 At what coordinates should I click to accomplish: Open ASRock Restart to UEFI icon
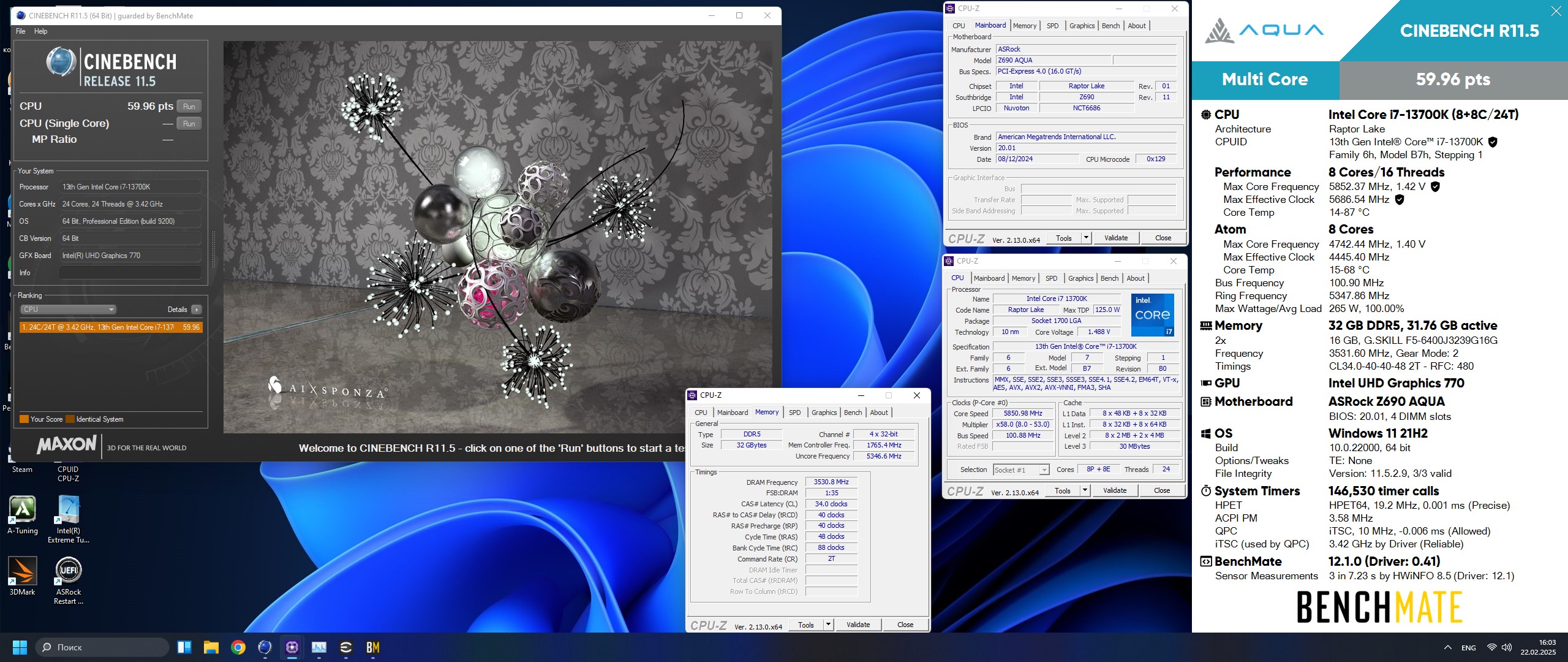tap(68, 580)
